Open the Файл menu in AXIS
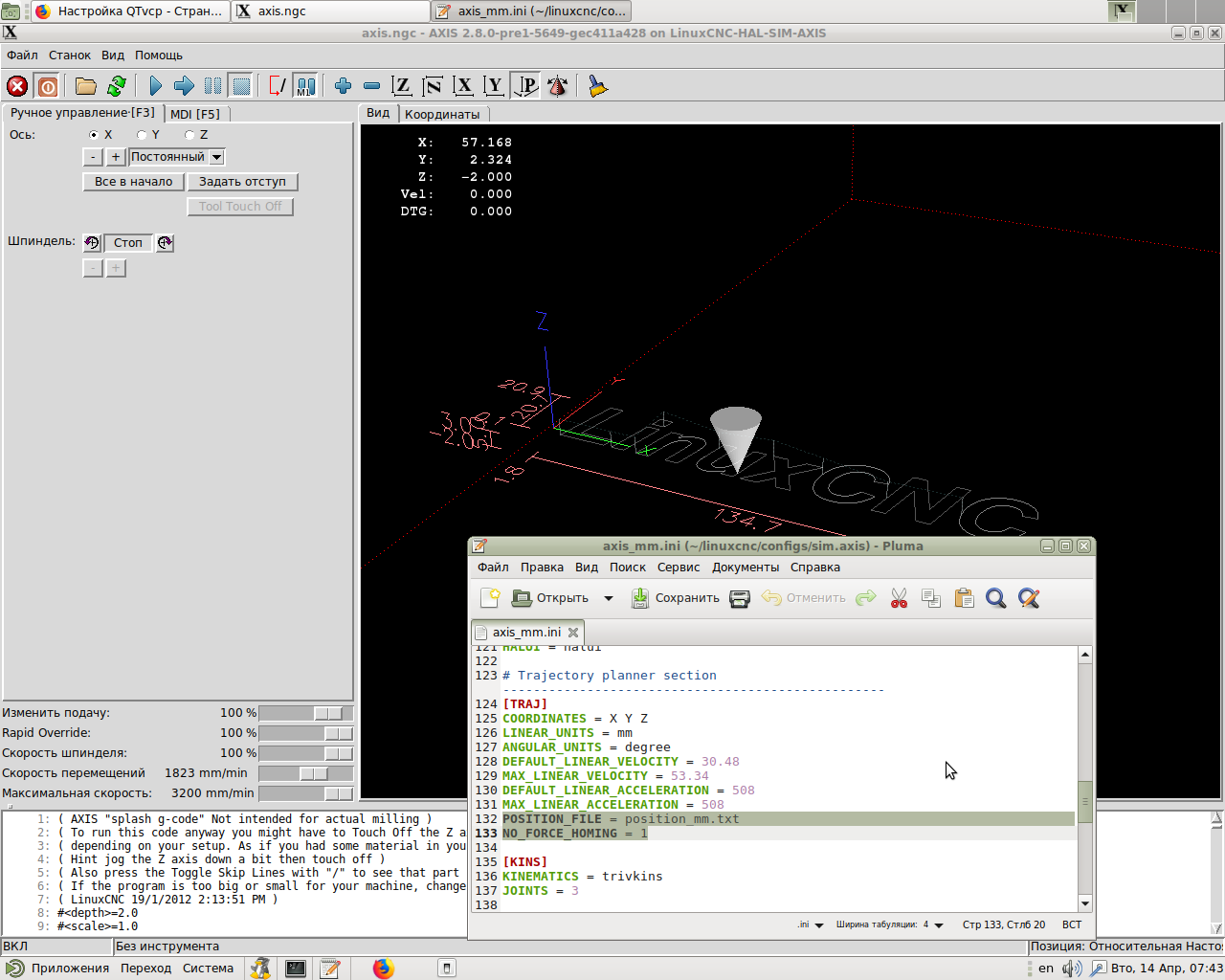This screenshot has height=980, width=1225. (x=22, y=56)
